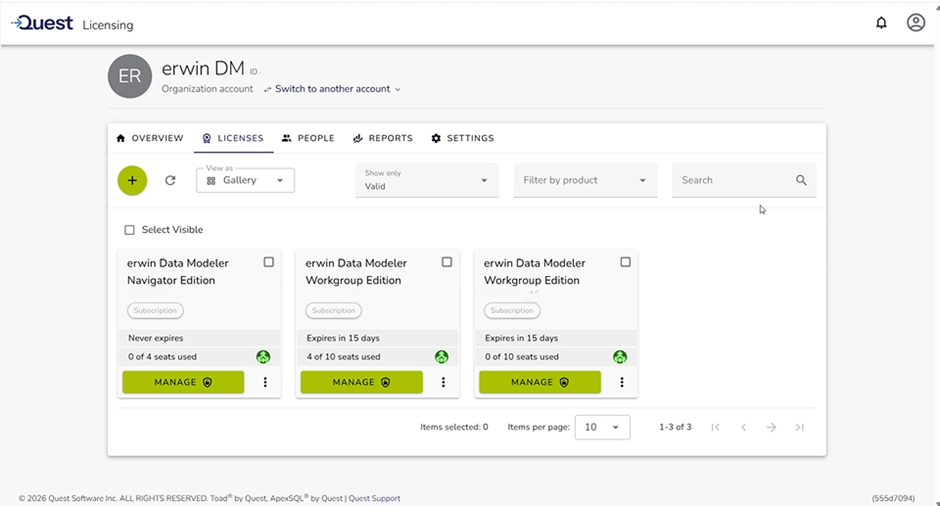Click Subscription tag on 0 of 10 seats card

(x=512, y=311)
